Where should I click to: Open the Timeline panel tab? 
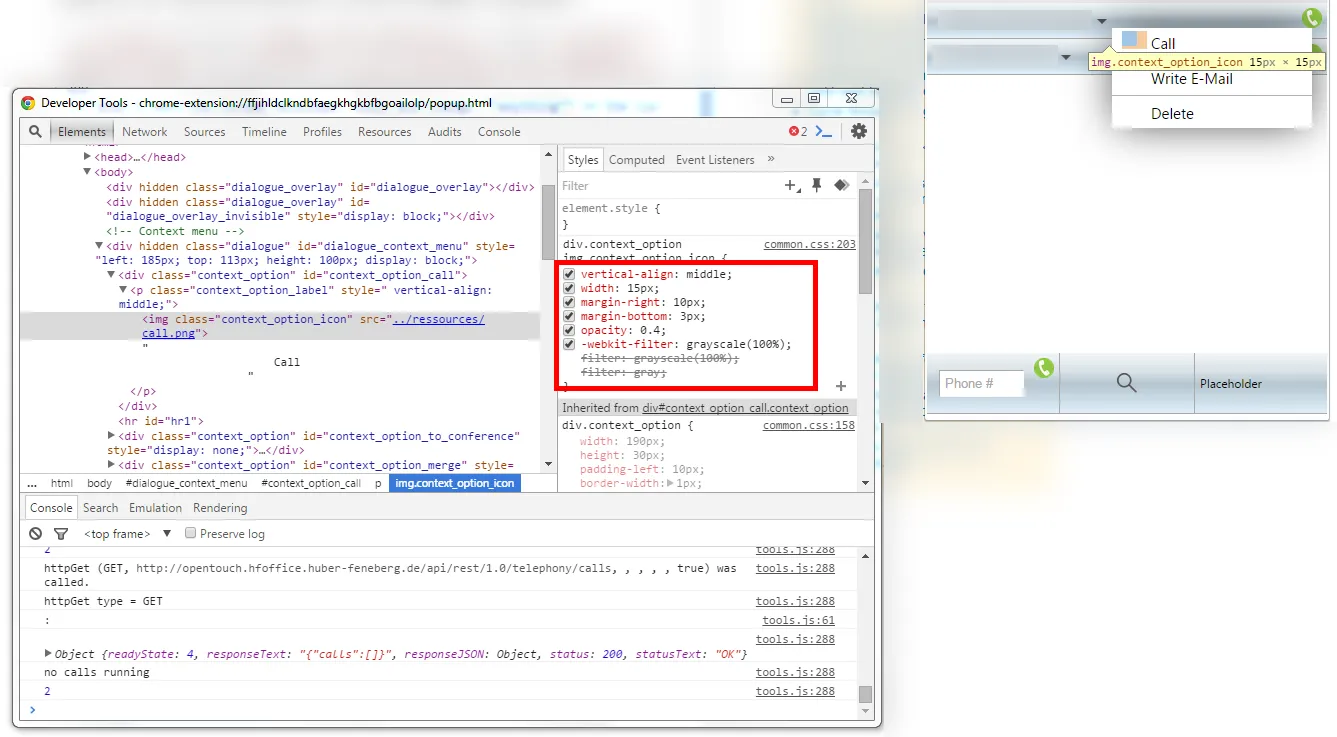click(264, 132)
